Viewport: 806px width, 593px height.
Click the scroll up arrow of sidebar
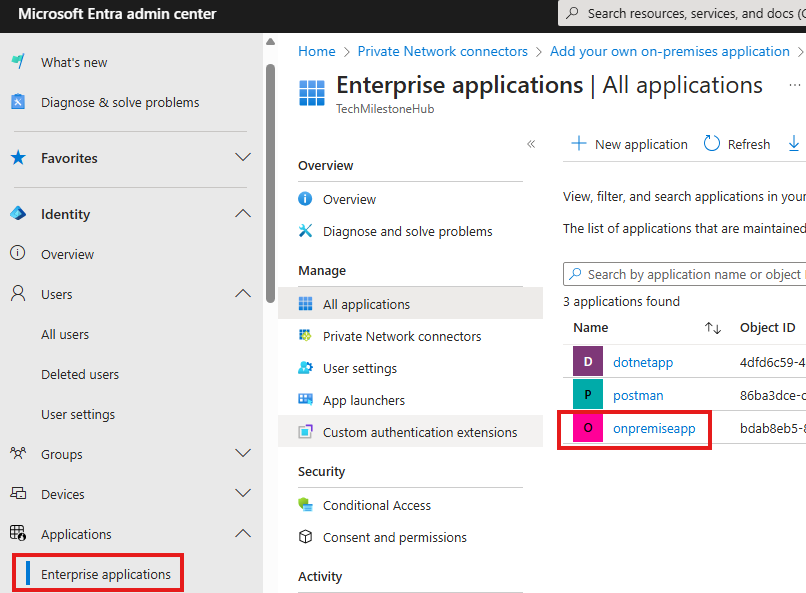pyautogui.click(x=270, y=42)
